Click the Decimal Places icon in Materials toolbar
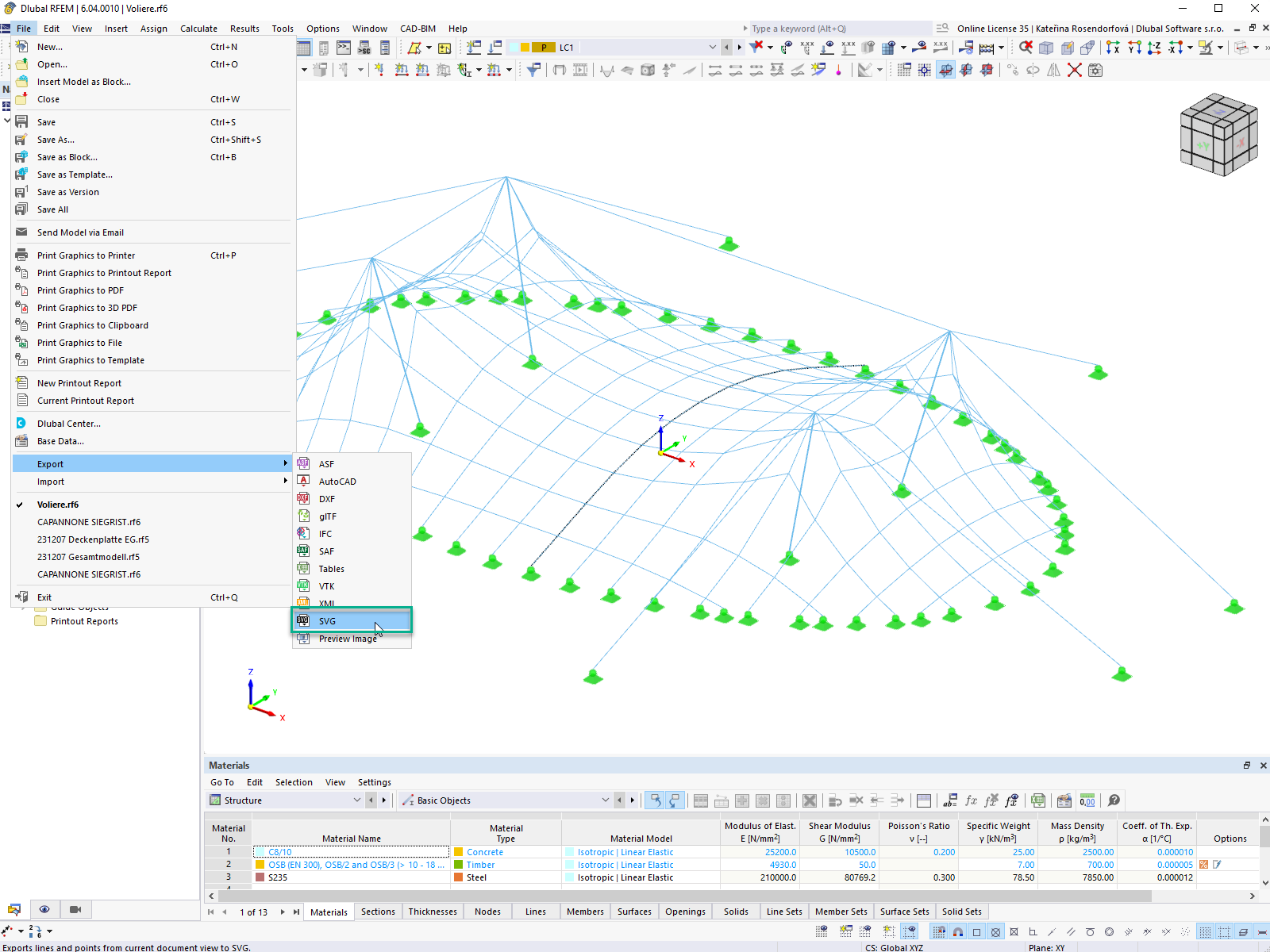Viewport: 1270px width, 952px height. (x=1087, y=800)
